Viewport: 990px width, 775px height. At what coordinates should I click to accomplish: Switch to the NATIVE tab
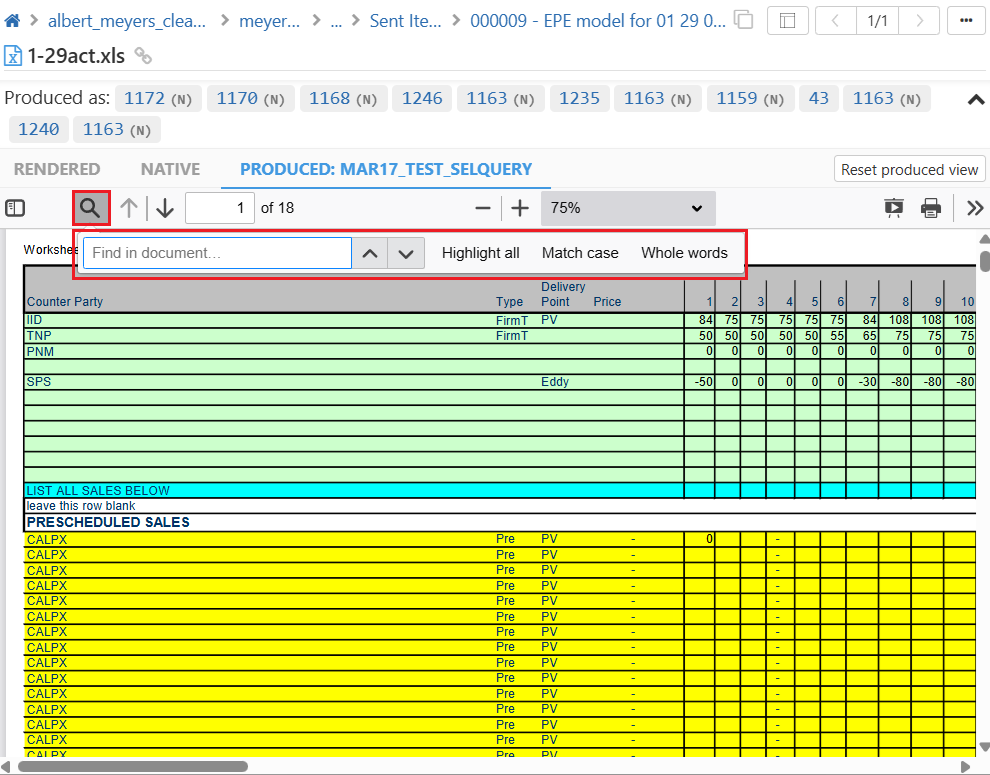170,169
